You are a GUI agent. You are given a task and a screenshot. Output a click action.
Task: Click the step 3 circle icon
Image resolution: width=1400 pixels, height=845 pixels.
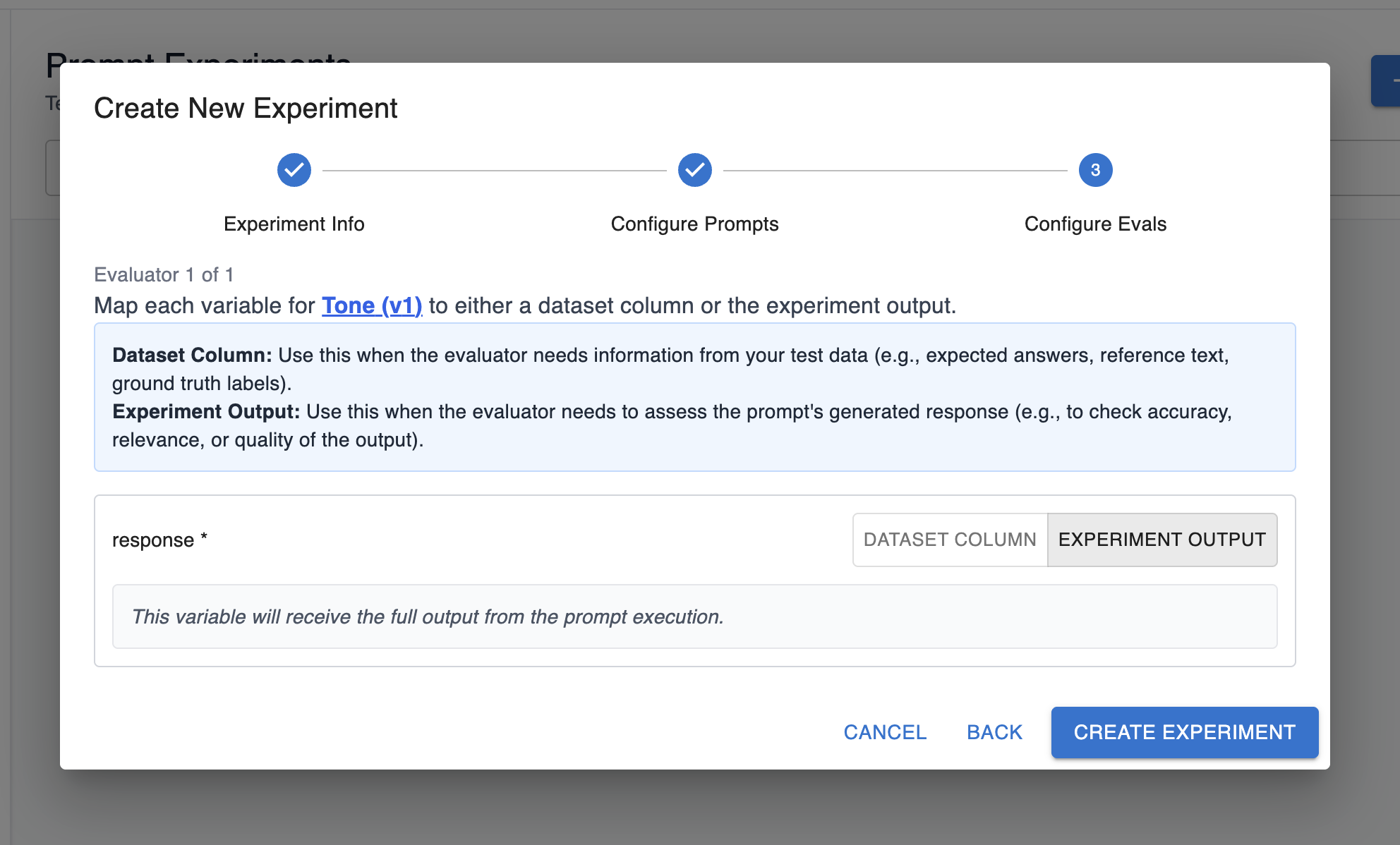pyautogui.click(x=1095, y=170)
